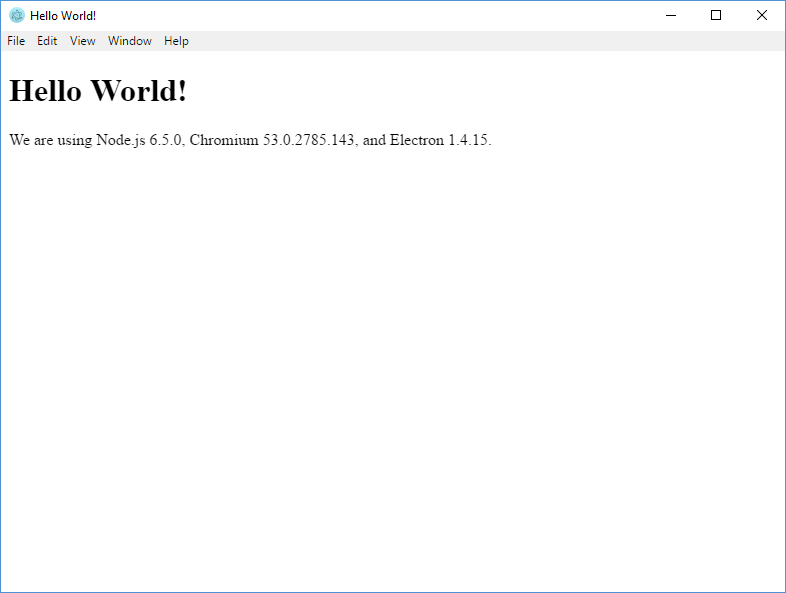Open the File menu
Image resolution: width=786 pixels, height=593 pixels.
(x=16, y=41)
